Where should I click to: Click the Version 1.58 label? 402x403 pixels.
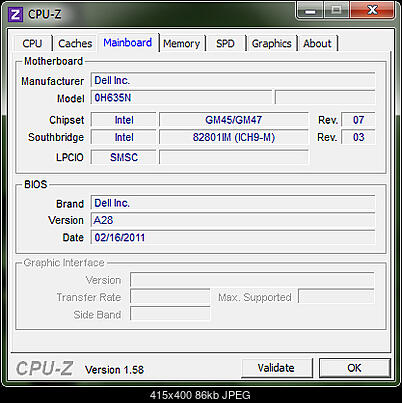pyautogui.click(x=114, y=370)
